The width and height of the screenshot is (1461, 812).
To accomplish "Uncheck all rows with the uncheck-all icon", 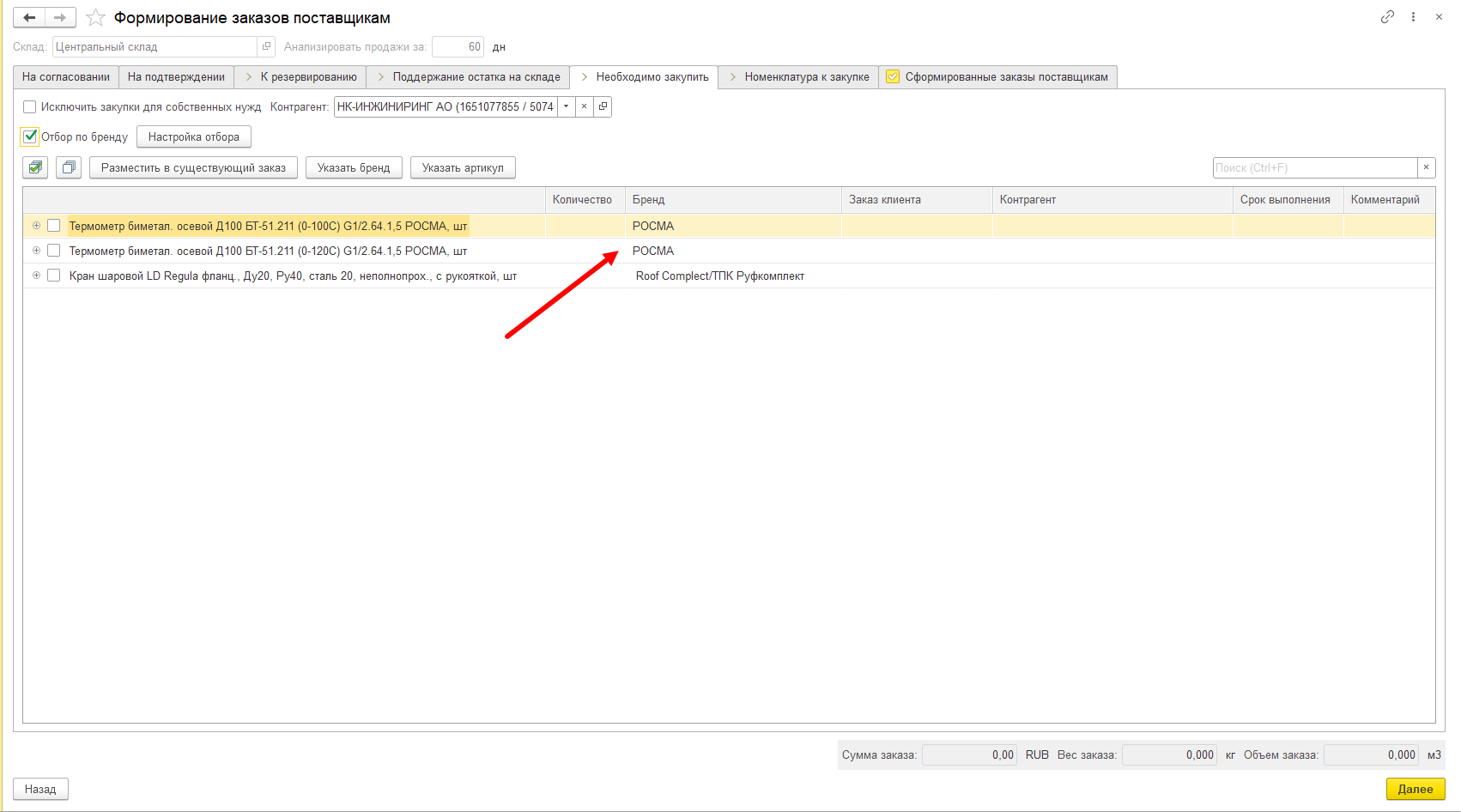I will point(69,167).
